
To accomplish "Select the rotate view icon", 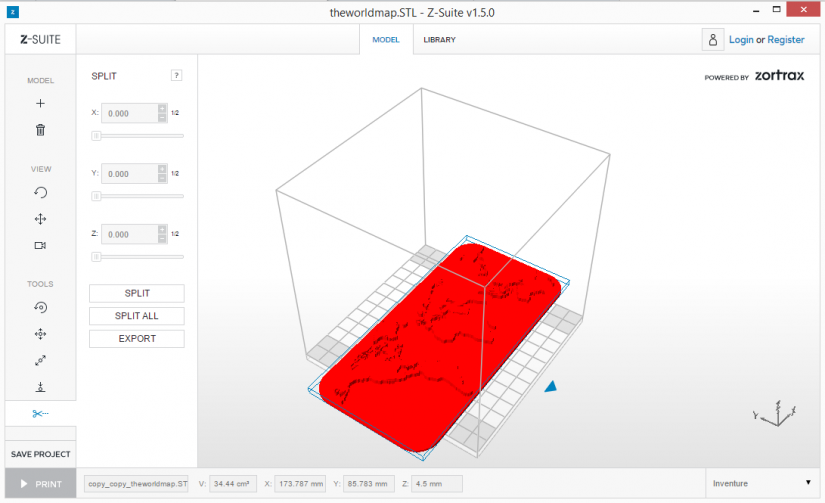I will coord(41,193).
